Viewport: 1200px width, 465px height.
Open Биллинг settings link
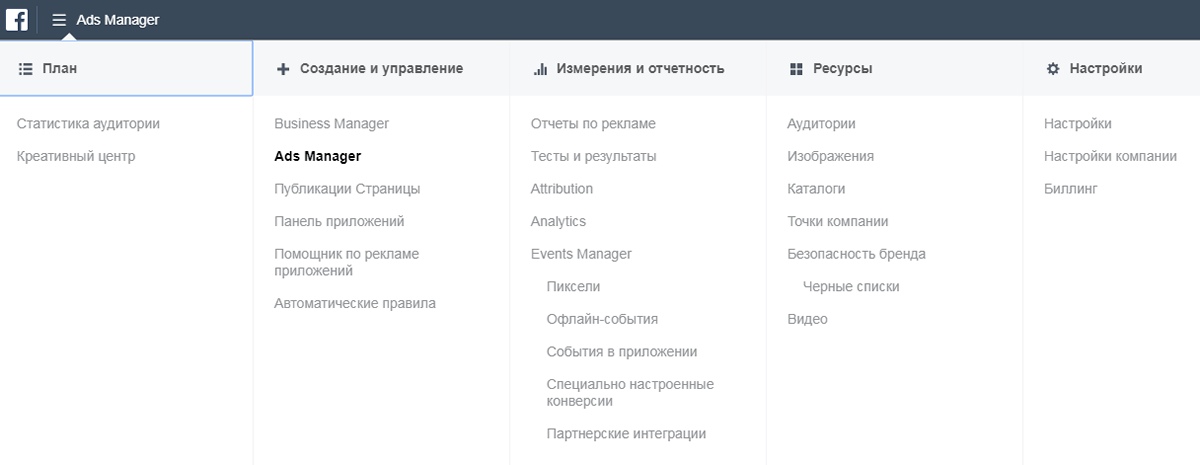[x=1071, y=189]
